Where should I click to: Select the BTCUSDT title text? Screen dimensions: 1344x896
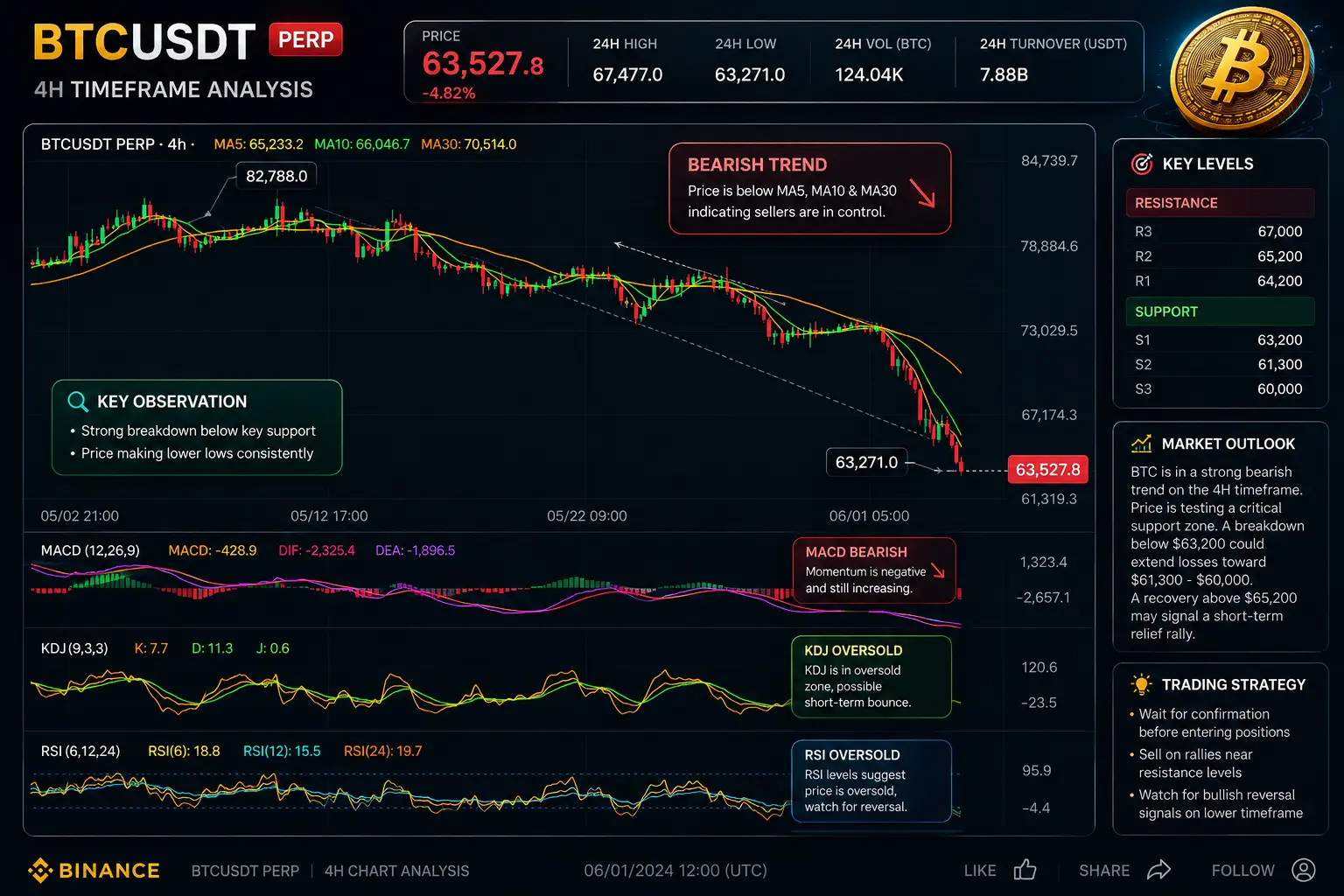pyautogui.click(x=144, y=42)
